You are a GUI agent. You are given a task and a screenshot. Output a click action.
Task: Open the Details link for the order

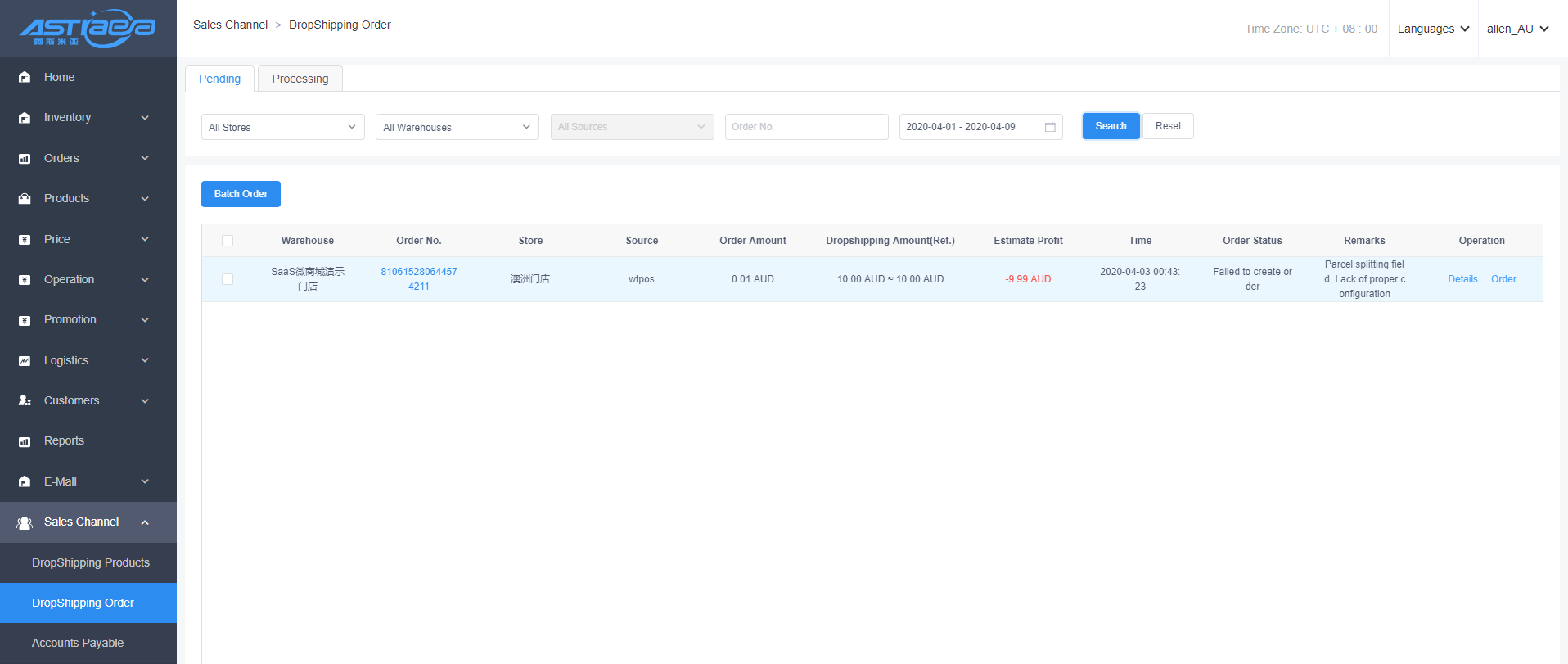click(x=1462, y=279)
